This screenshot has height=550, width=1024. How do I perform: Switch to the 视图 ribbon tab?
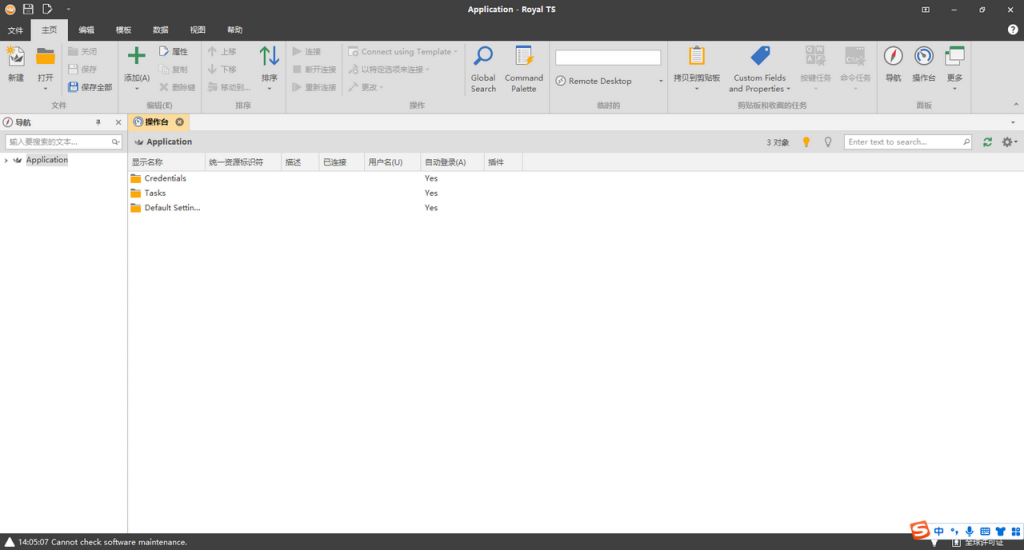198,30
